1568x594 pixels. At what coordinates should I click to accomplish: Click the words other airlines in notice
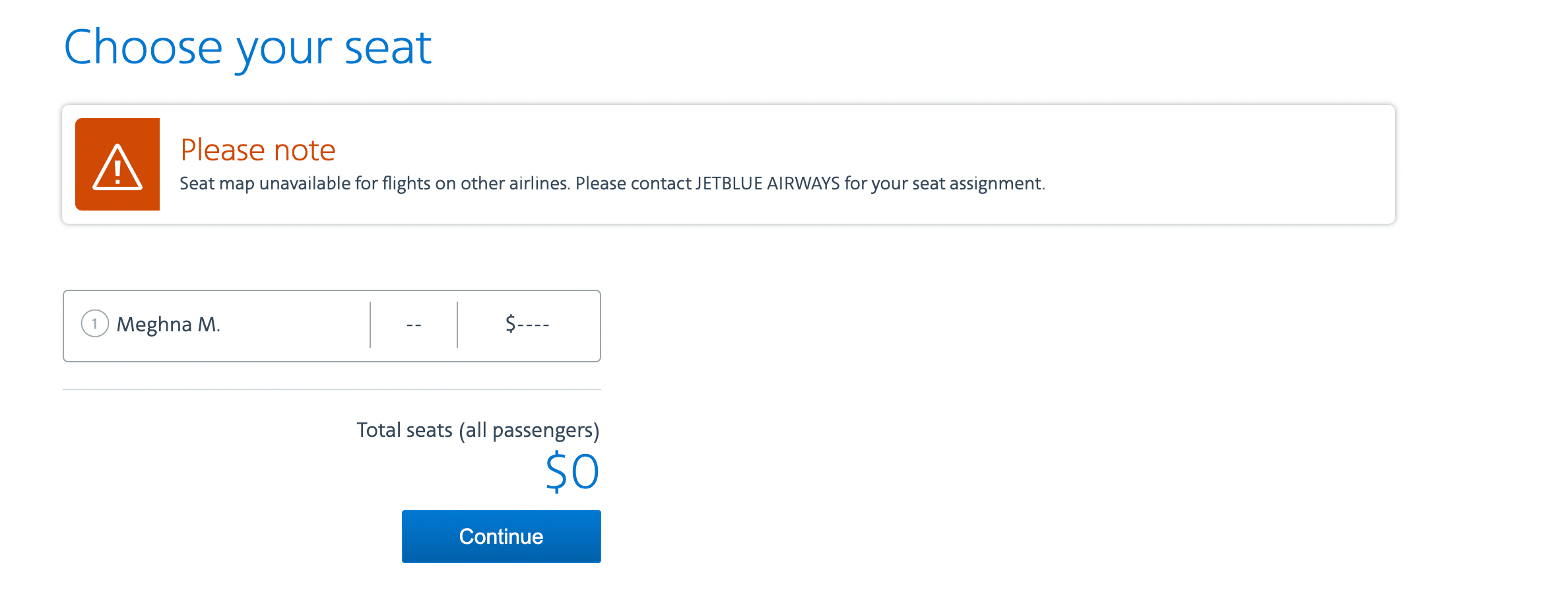515,183
